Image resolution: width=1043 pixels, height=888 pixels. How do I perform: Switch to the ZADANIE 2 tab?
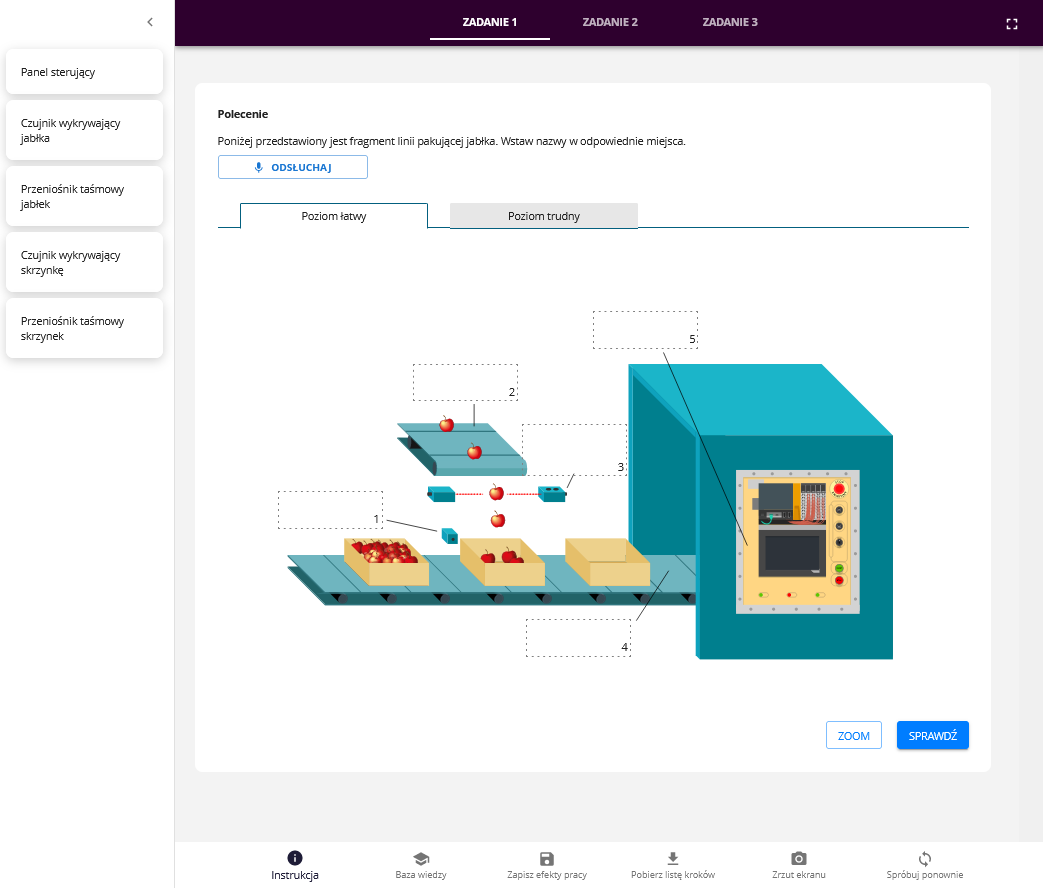(610, 22)
